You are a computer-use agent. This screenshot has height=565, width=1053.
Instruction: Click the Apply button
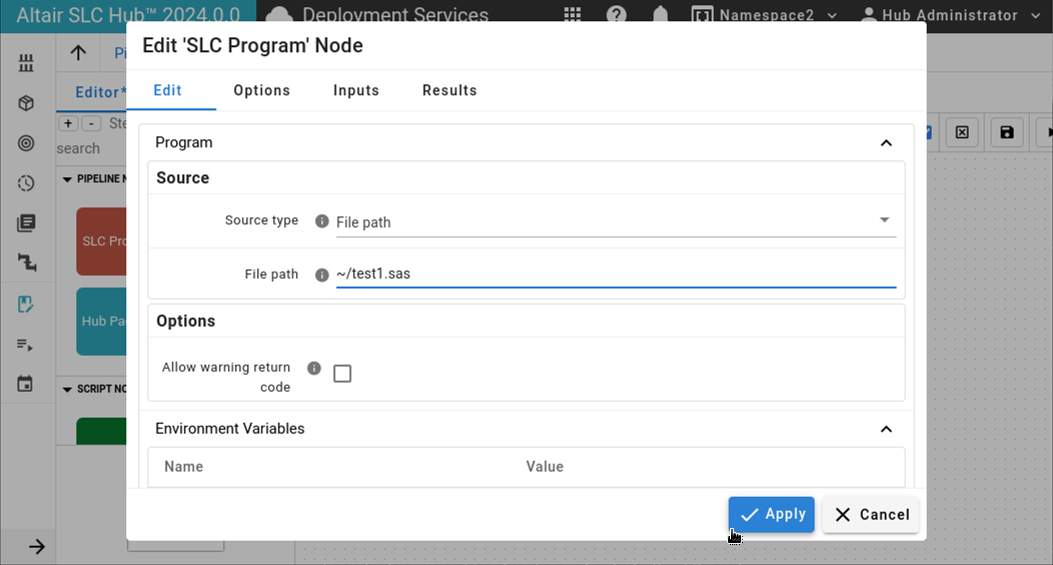[771, 515]
